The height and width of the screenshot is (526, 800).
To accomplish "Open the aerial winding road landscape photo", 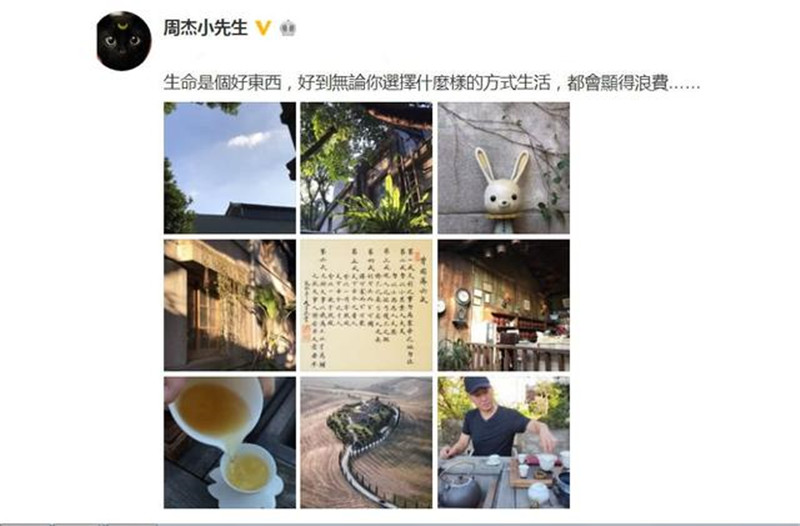I will coord(366,442).
